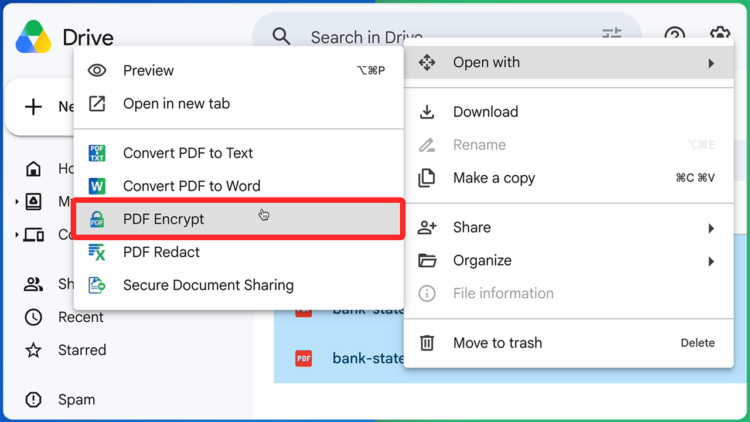Click the search magnifier icon
The height and width of the screenshot is (422, 750).
tap(281, 36)
